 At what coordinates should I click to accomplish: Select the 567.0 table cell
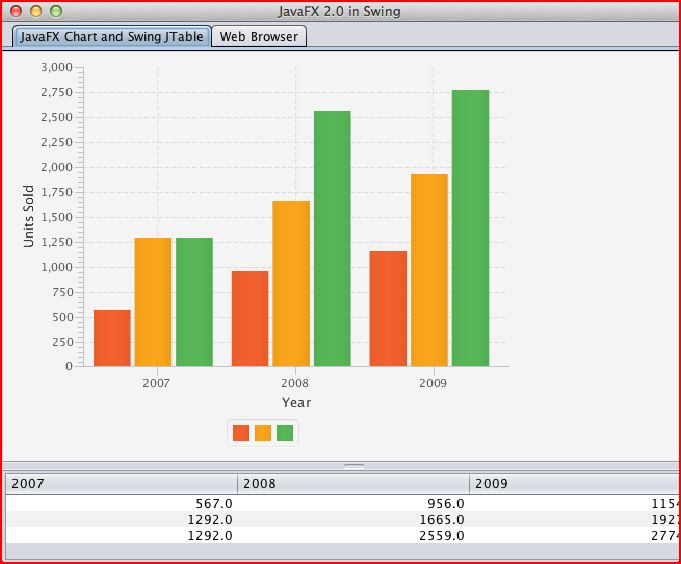[x=121, y=504]
